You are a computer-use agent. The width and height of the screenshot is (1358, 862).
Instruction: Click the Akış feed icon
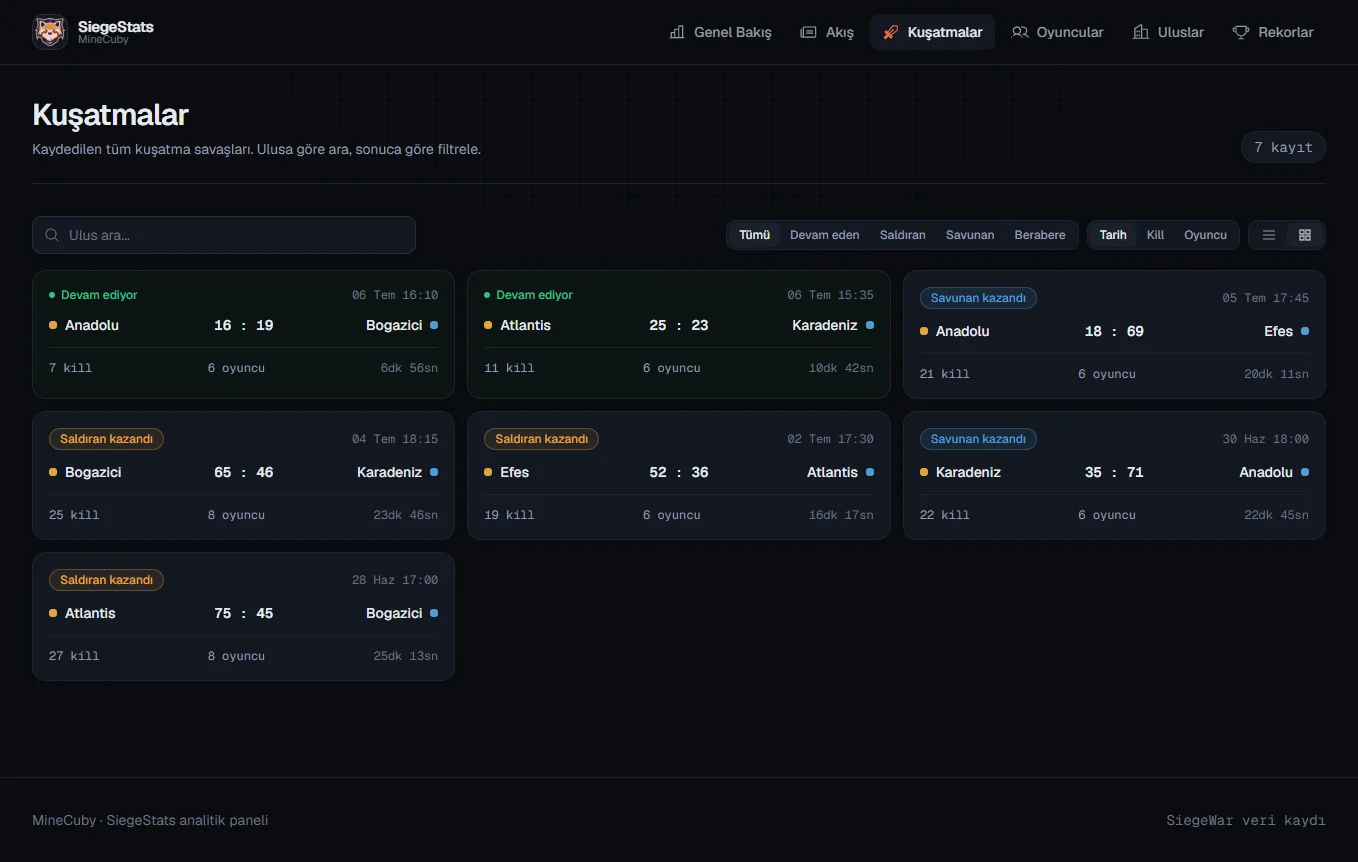[808, 32]
